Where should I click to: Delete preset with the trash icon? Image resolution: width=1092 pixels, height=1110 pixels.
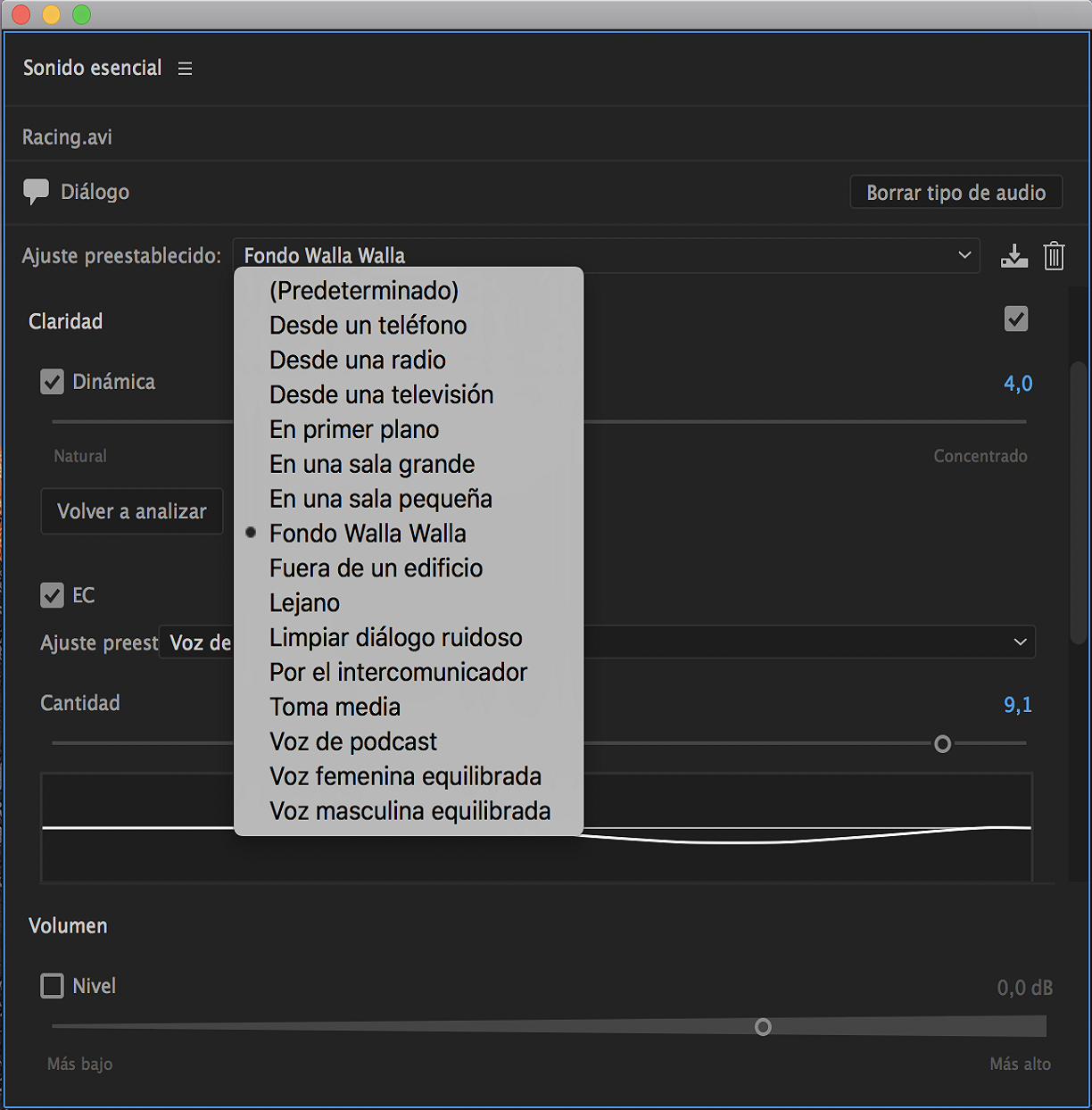tap(1054, 256)
